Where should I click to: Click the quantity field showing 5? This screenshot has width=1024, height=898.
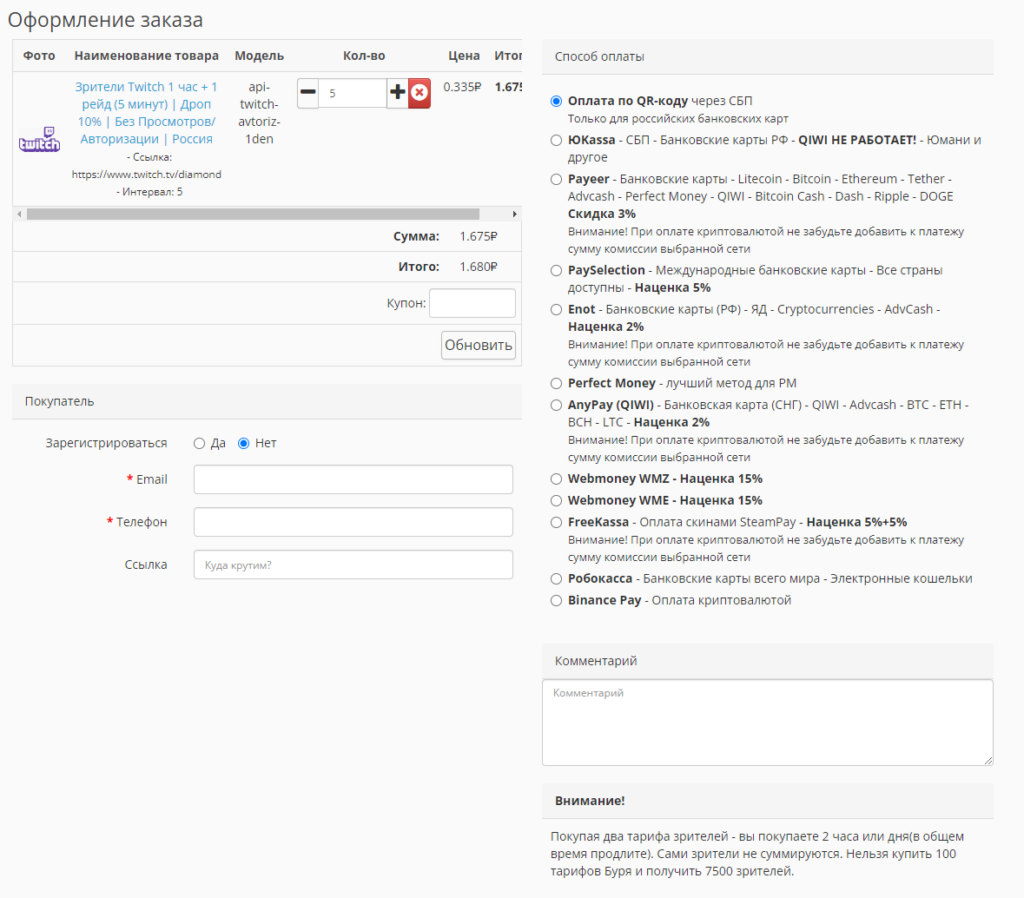(353, 93)
